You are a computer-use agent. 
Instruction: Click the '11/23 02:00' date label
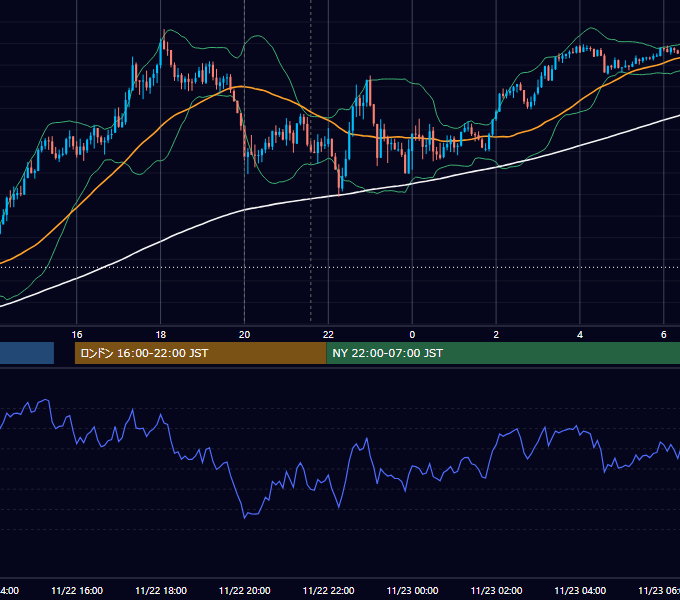(496, 590)
